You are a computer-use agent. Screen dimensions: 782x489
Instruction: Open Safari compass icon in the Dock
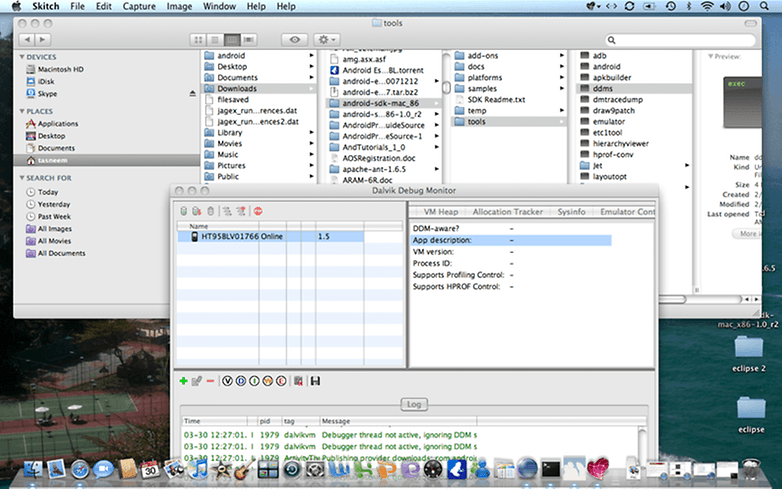click(80, 470)
